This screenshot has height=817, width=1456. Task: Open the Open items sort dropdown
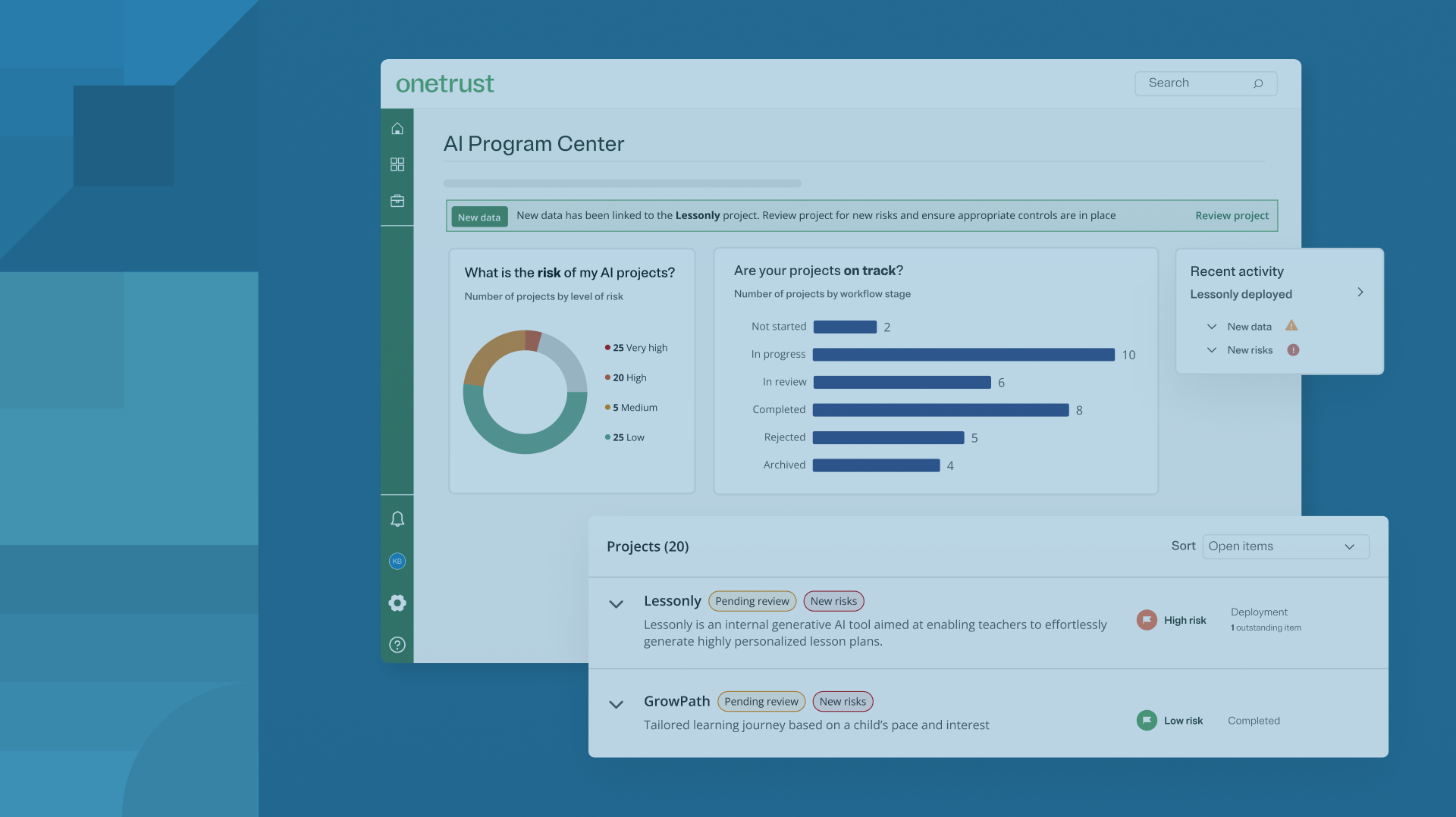pos(1285,546)
